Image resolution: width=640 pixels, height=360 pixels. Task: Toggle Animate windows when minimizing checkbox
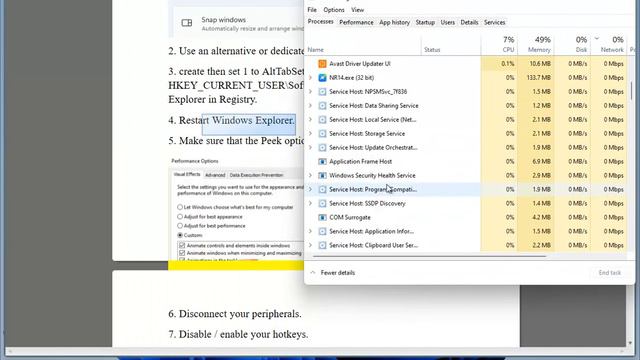(182, 253)
